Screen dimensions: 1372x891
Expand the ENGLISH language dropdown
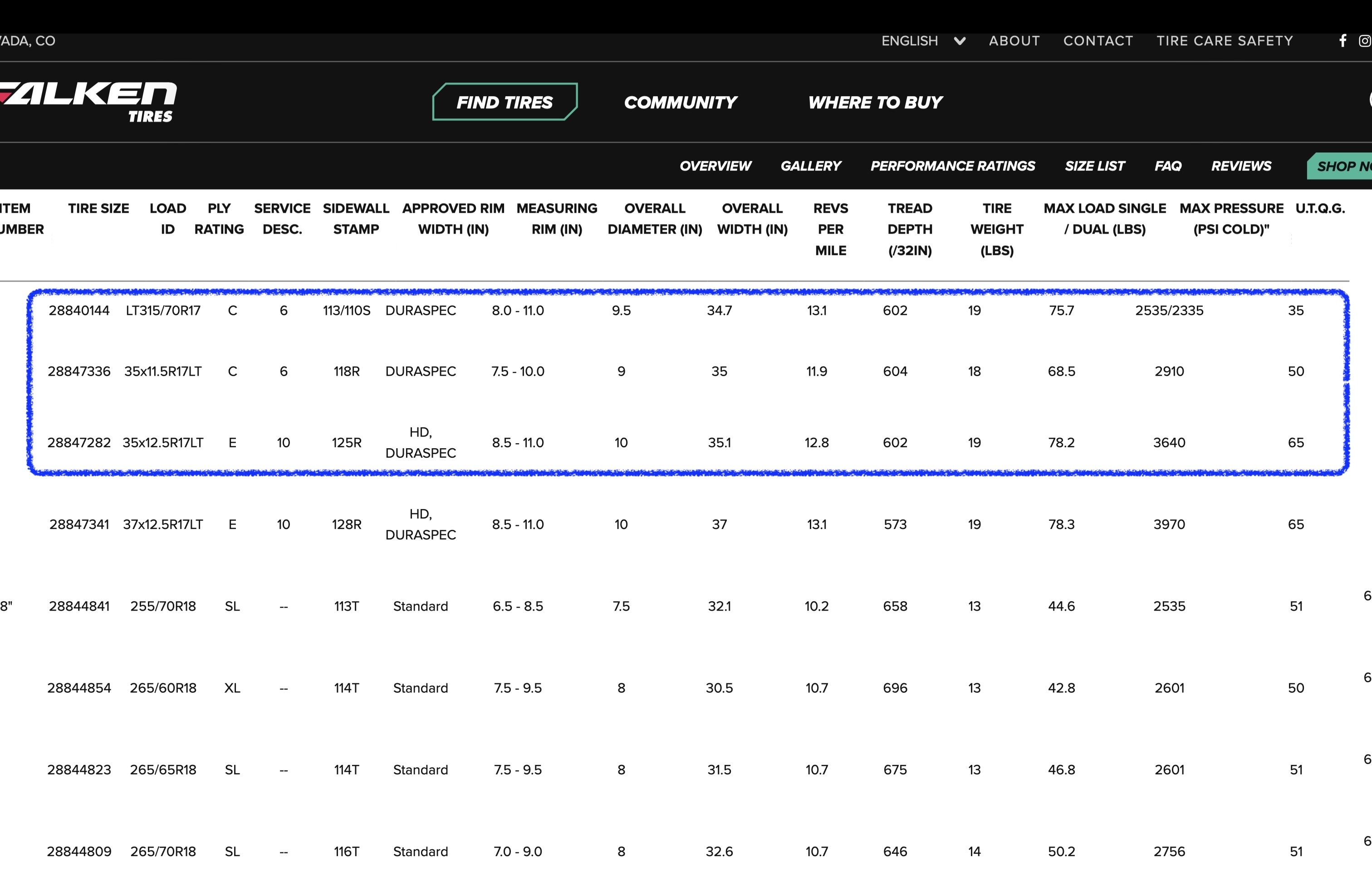[x=923, y=41]
